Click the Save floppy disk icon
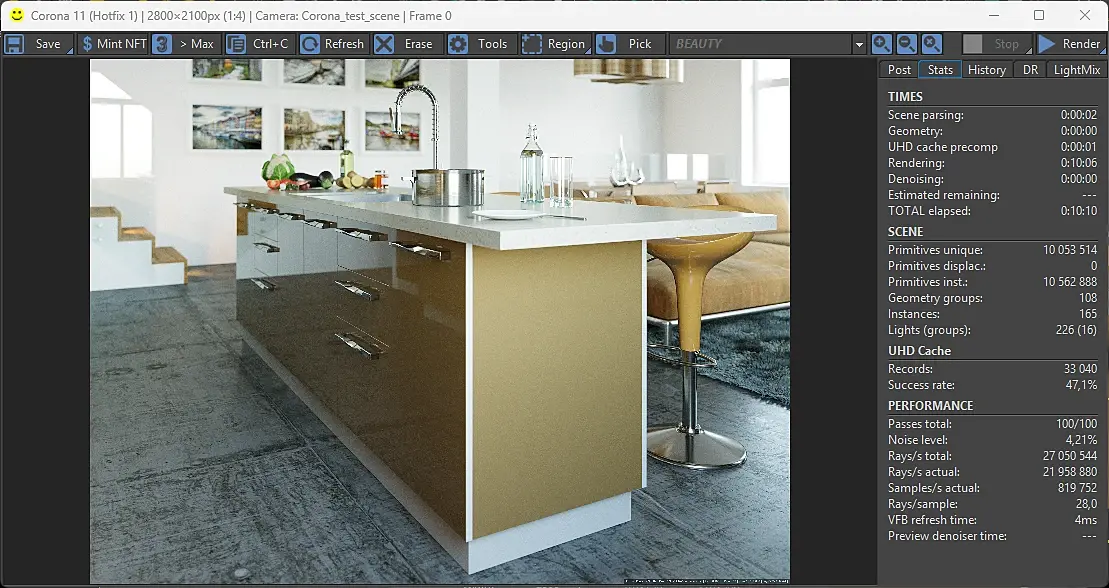This screenshot has height=588, width=1109. coord(14,44)
